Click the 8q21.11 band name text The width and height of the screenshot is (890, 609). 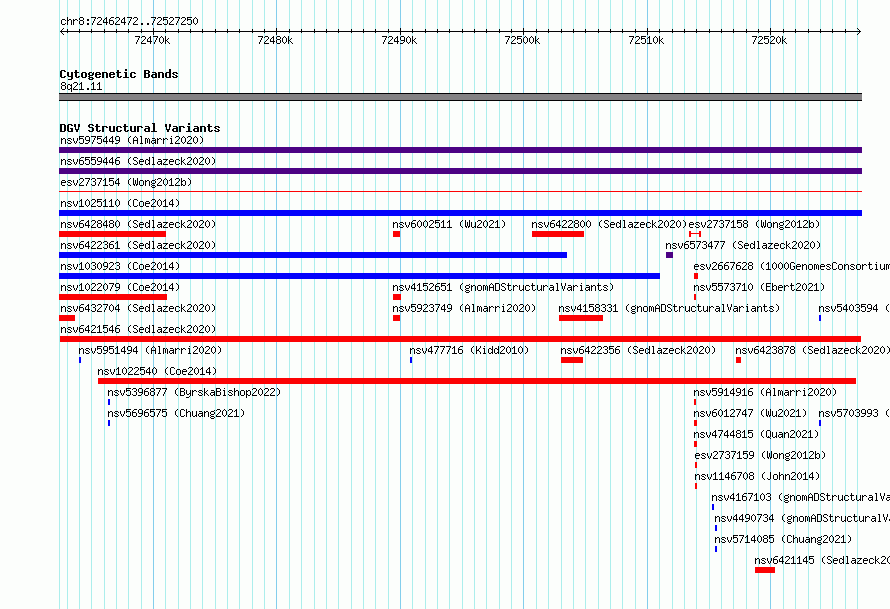pos(81,87)
